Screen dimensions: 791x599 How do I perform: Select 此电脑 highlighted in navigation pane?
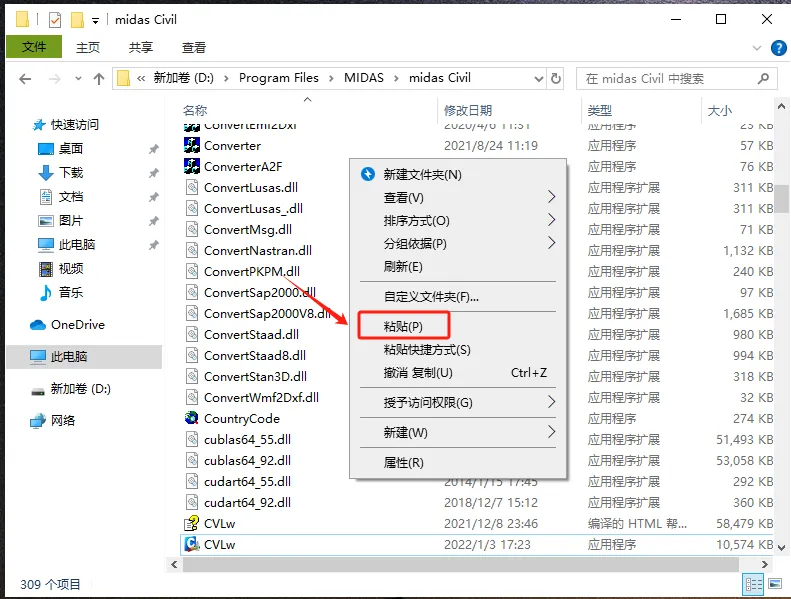[x=84, y=357]
